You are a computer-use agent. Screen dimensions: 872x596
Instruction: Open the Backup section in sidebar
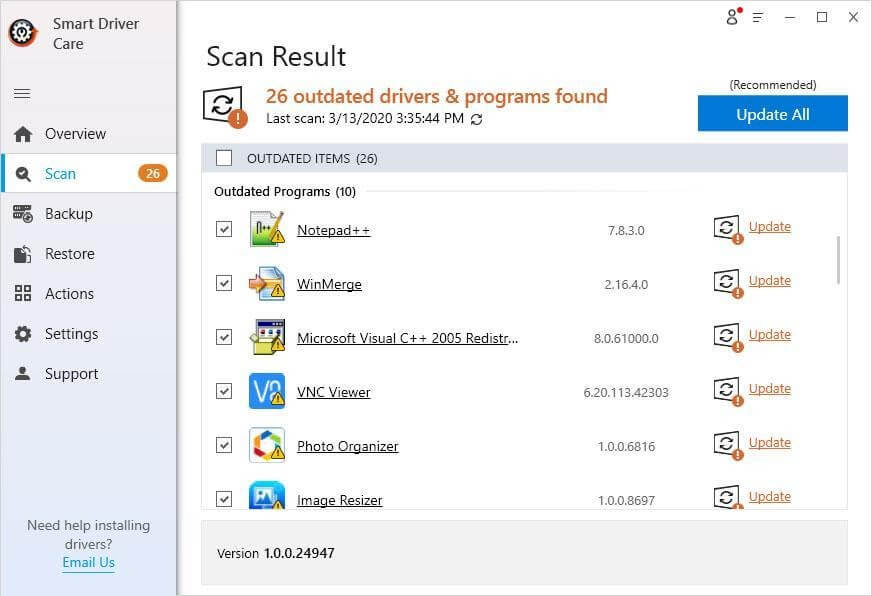pyautogui.click(x=68, y=214)
